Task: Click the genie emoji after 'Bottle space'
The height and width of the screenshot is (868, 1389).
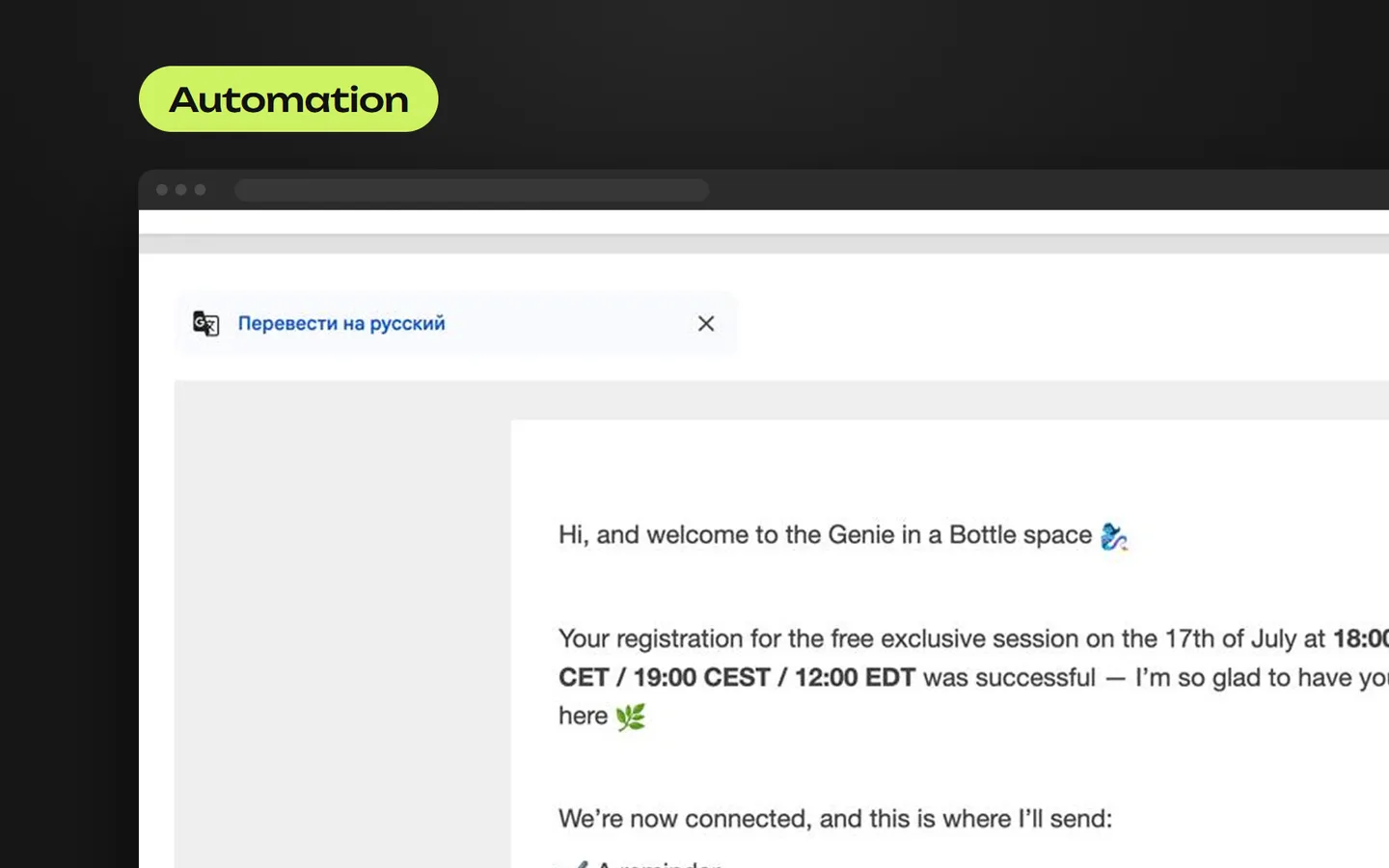Action: pyautogui.click(x=1114, y=535)
